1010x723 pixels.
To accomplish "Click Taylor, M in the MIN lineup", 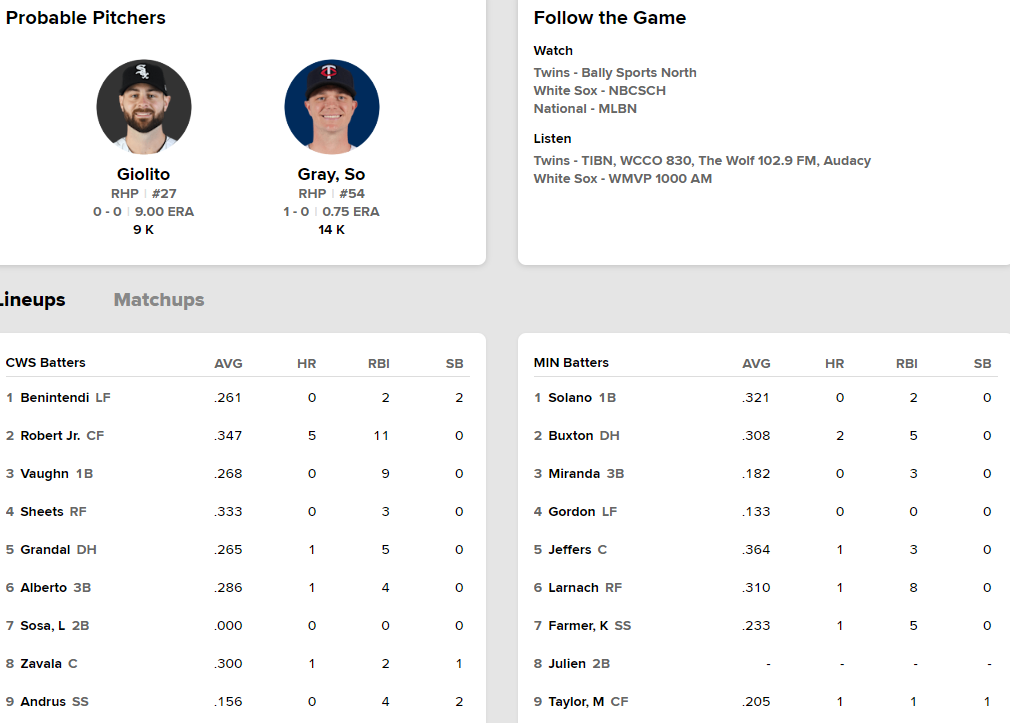I will tap(576, 702).
